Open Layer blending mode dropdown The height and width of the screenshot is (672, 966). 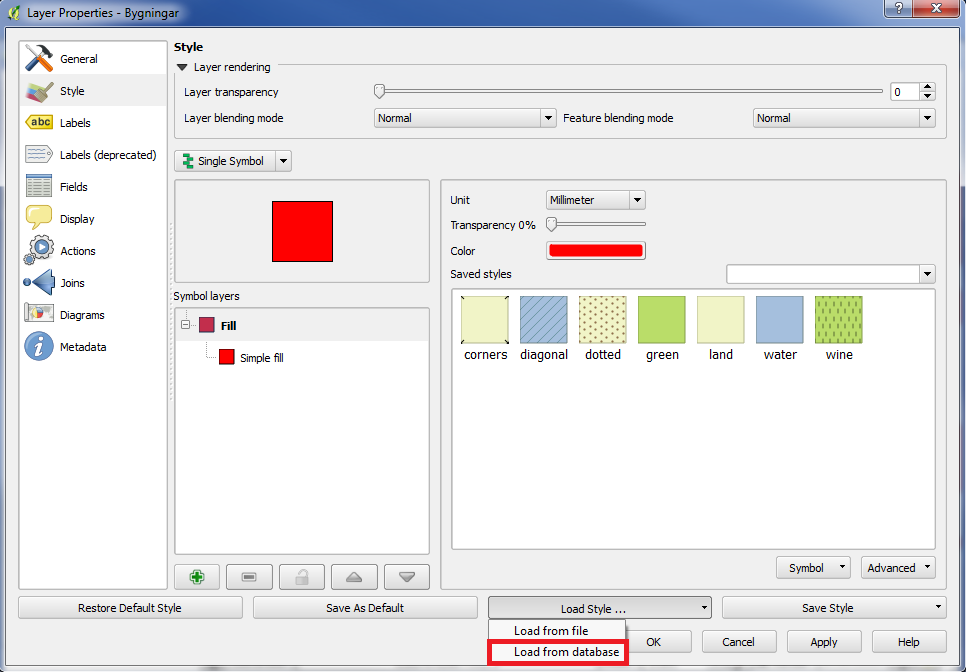pos(465,118)
